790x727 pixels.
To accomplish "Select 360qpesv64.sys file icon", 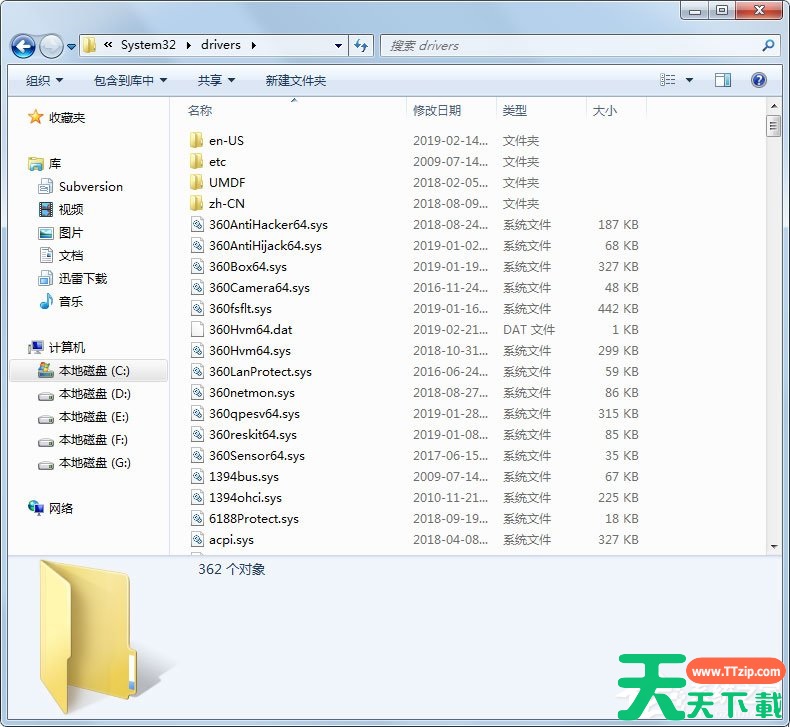I will (197, 413).
